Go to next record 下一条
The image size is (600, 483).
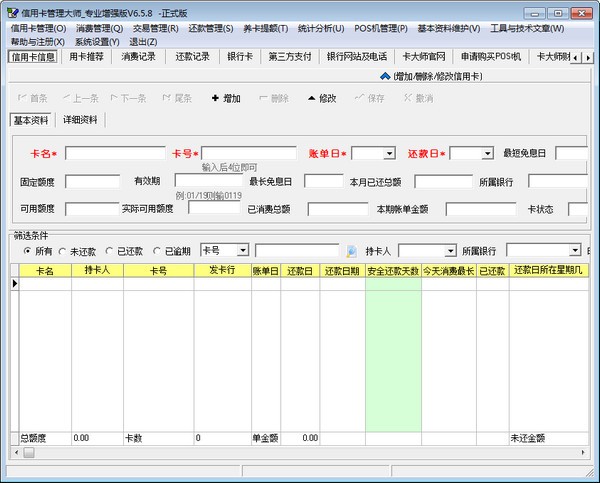[129, 98]
